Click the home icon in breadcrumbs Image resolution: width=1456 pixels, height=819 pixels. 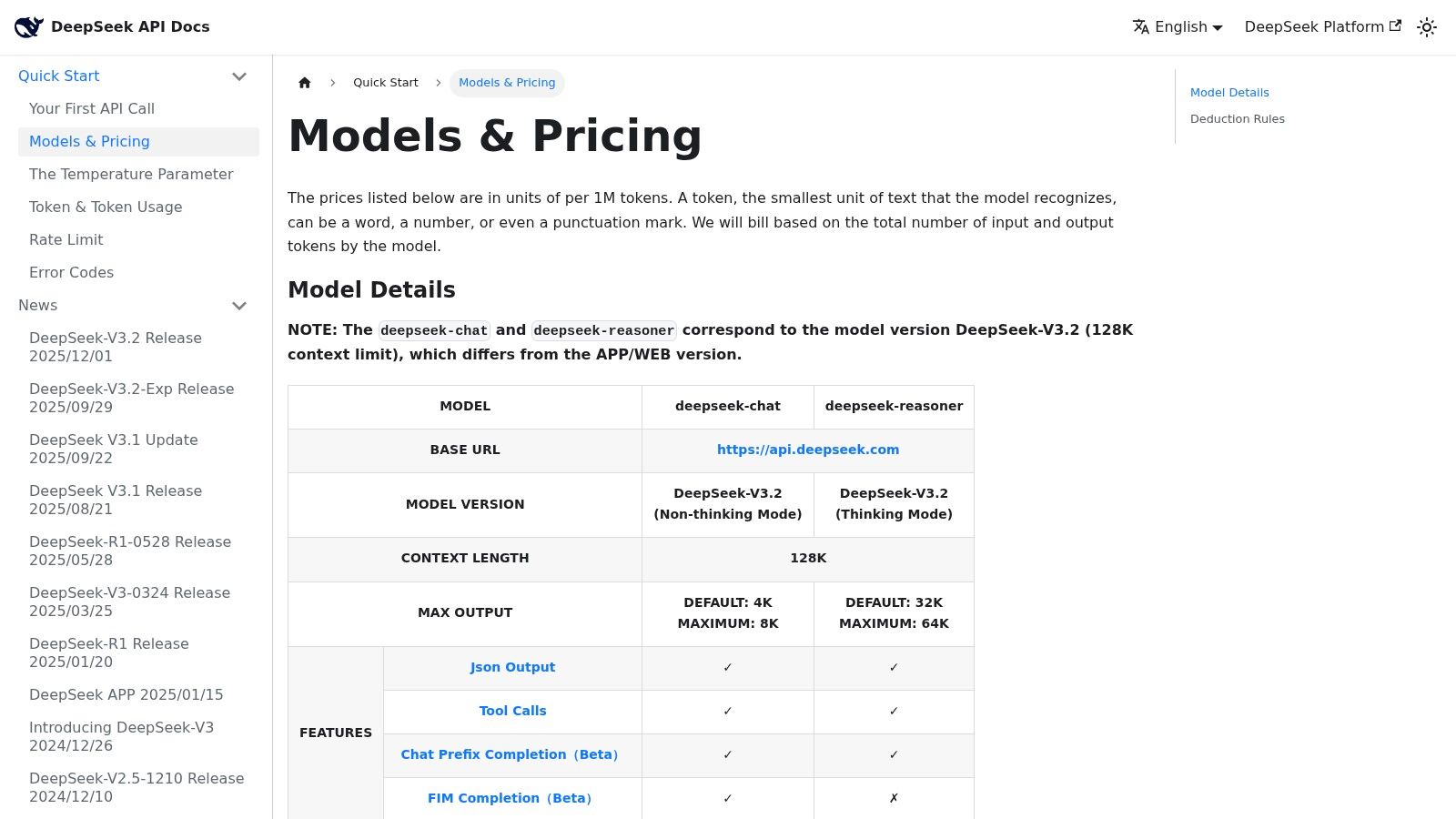305,83
